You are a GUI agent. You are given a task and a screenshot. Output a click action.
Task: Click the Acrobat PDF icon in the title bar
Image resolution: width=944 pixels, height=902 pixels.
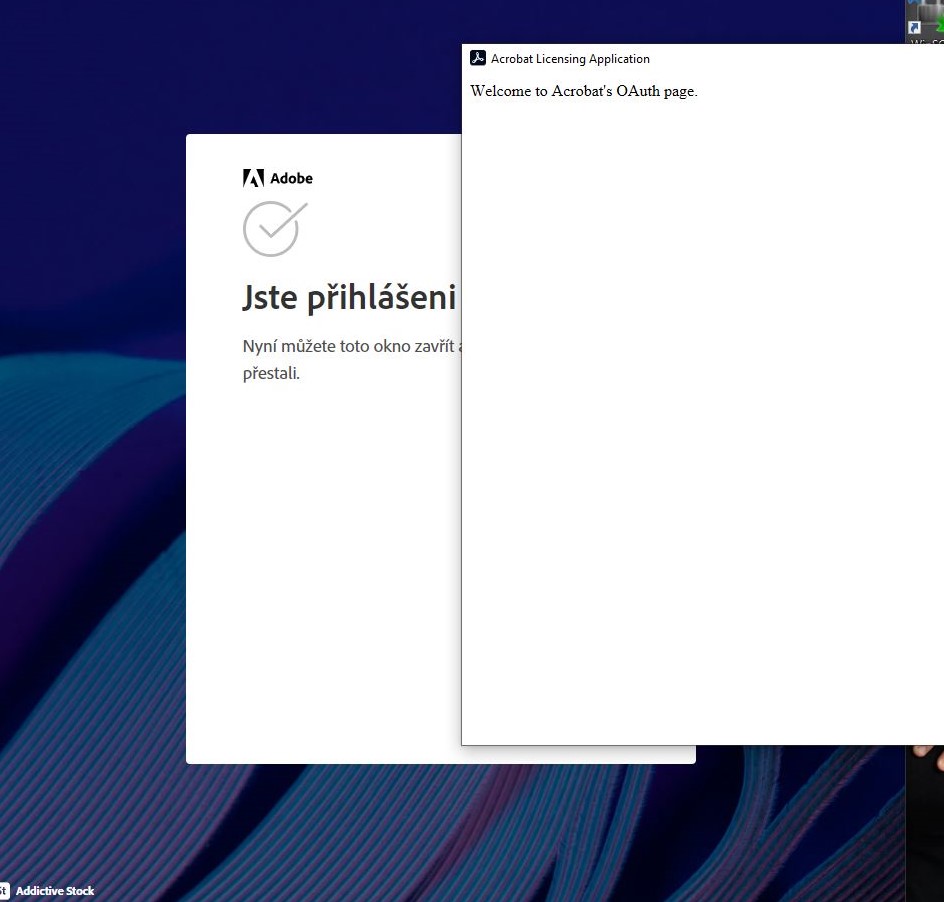[x=478, y=58]
